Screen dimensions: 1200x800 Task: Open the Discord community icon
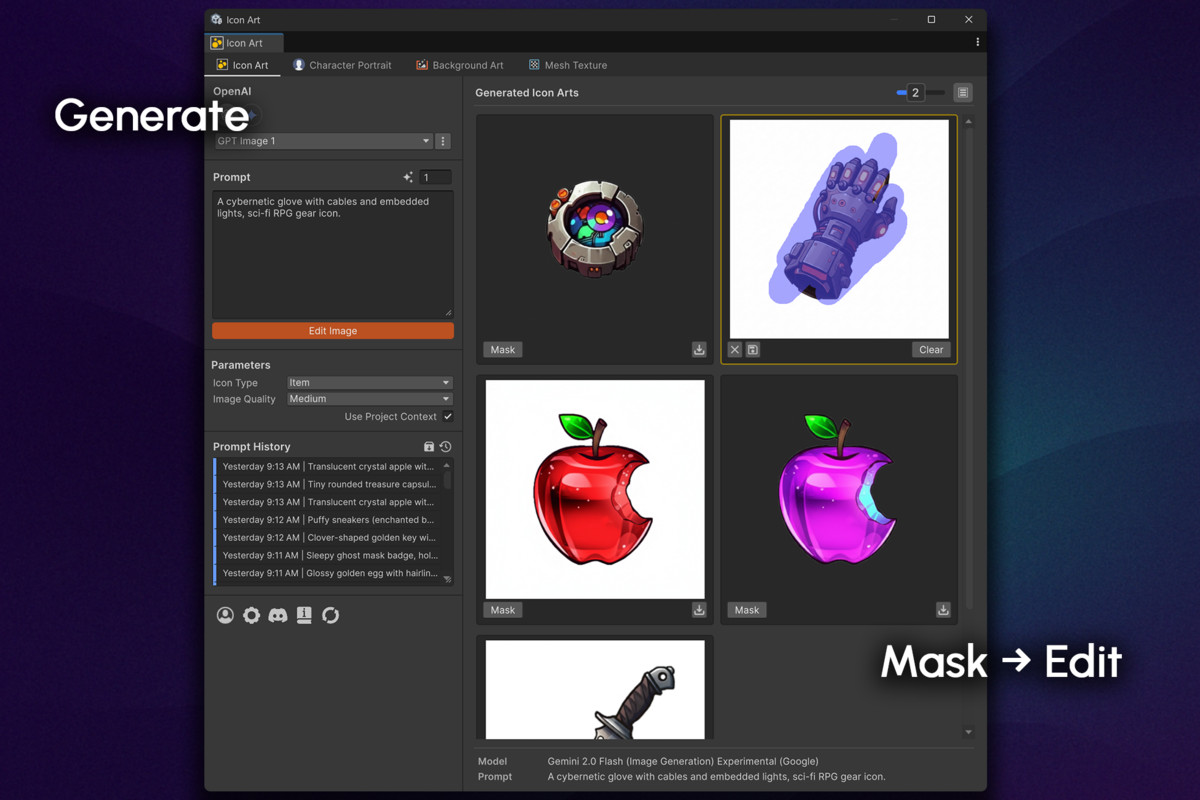coord(278,615)
